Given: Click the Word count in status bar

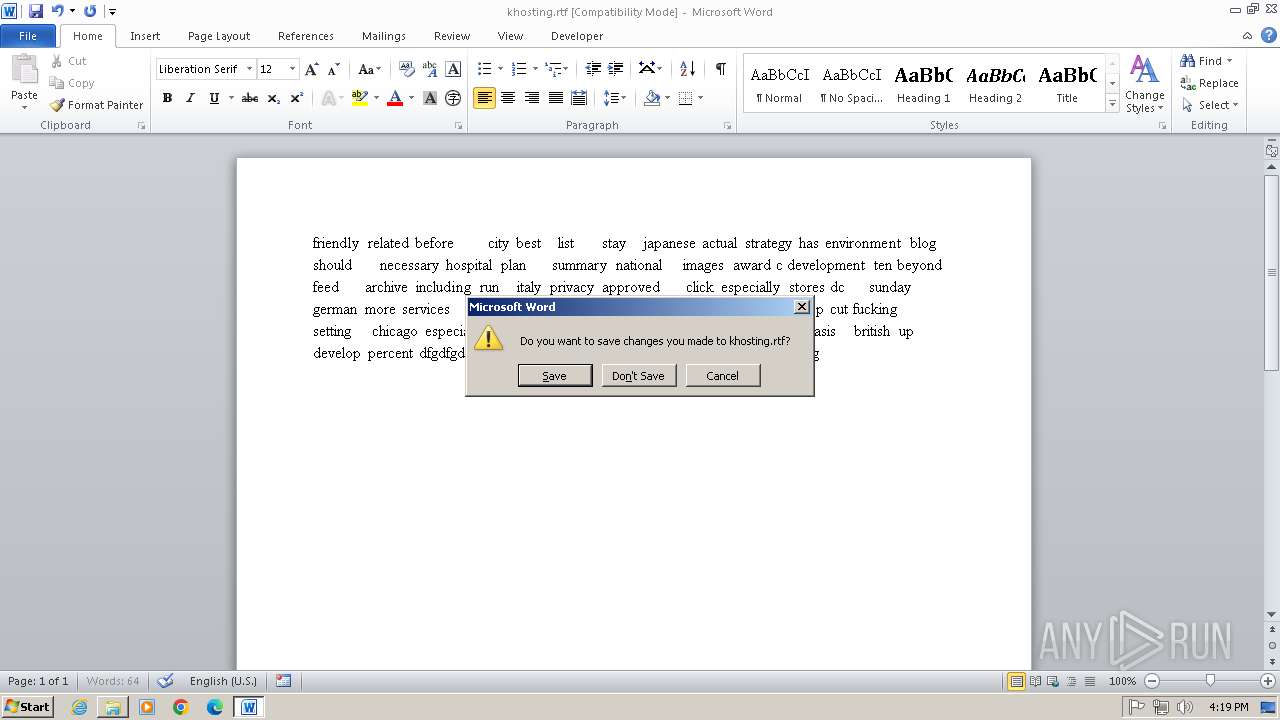Looking at the screenshot, I should coord(113,681).
